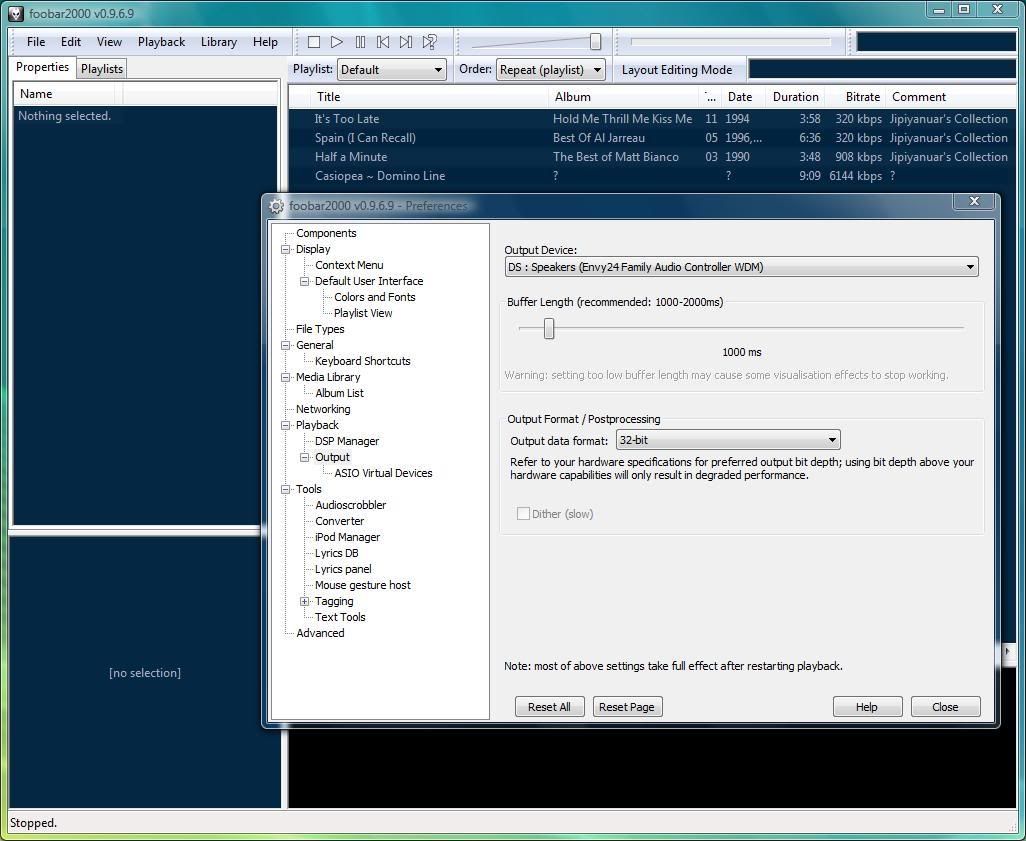This screenshot has height=841, width=1026.
Task: Open the Output Device dropdown
Action: point(741,267)
